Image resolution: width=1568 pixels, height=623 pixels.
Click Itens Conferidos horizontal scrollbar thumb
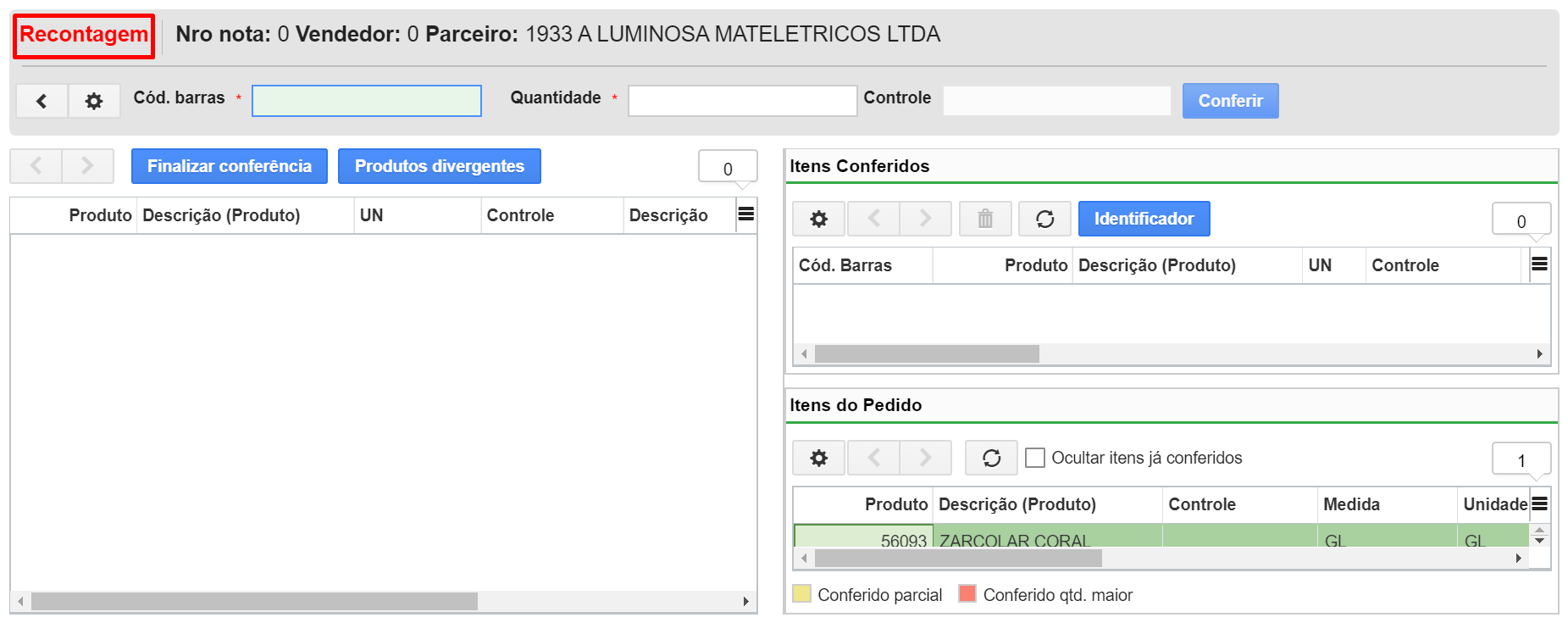927,353
